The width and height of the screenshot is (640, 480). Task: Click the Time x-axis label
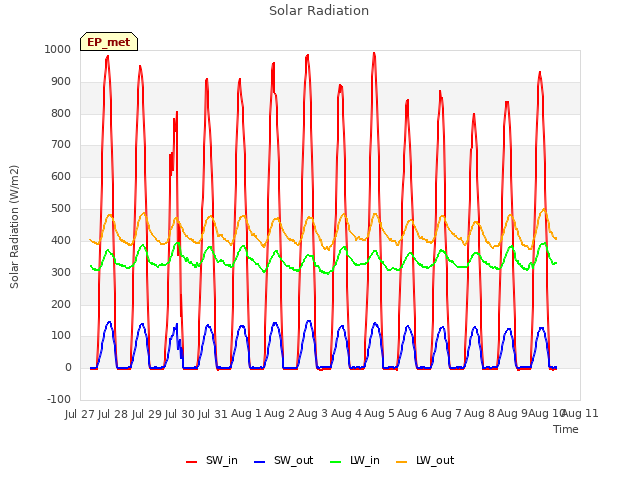coord(566,429)
